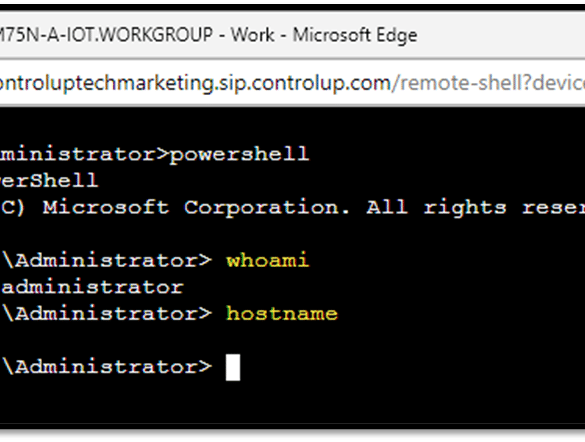Click the WORKGROUP text in window title
The height and width of the screenshot is (442, 585).
[x=156, y=35]
